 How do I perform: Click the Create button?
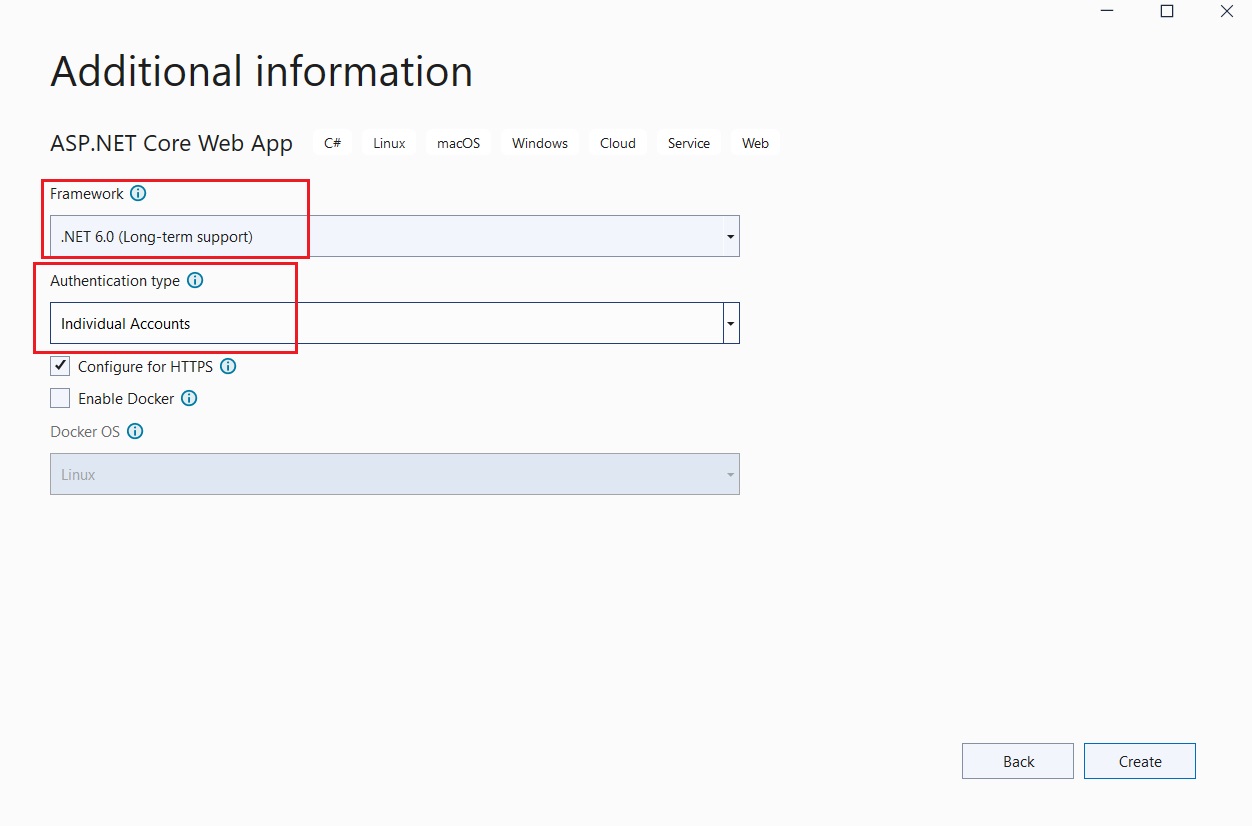point(1140,761)
